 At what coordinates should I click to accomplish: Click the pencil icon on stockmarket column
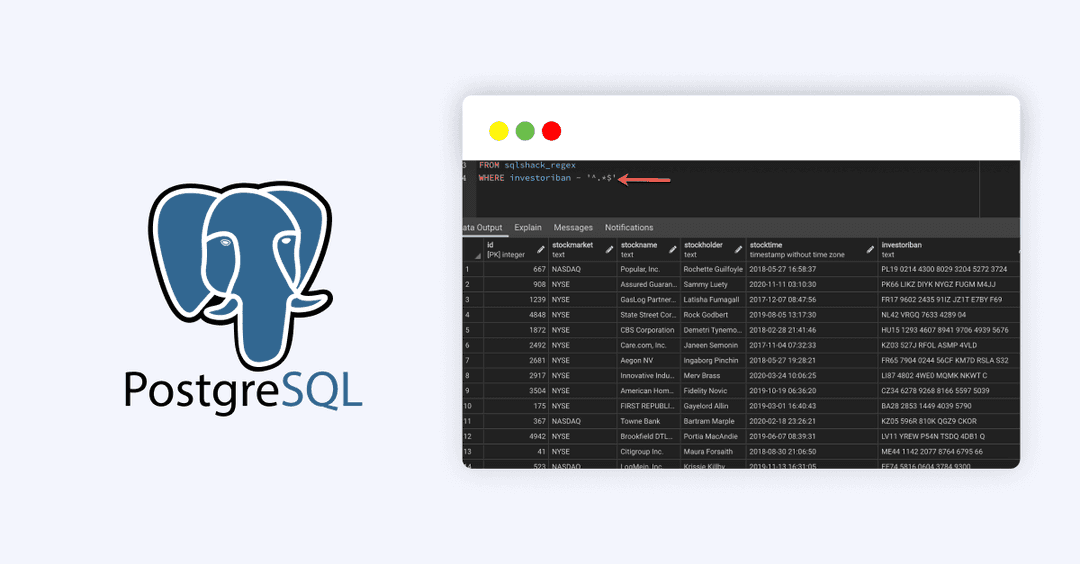pyautogui.click(x=610, y=249)
